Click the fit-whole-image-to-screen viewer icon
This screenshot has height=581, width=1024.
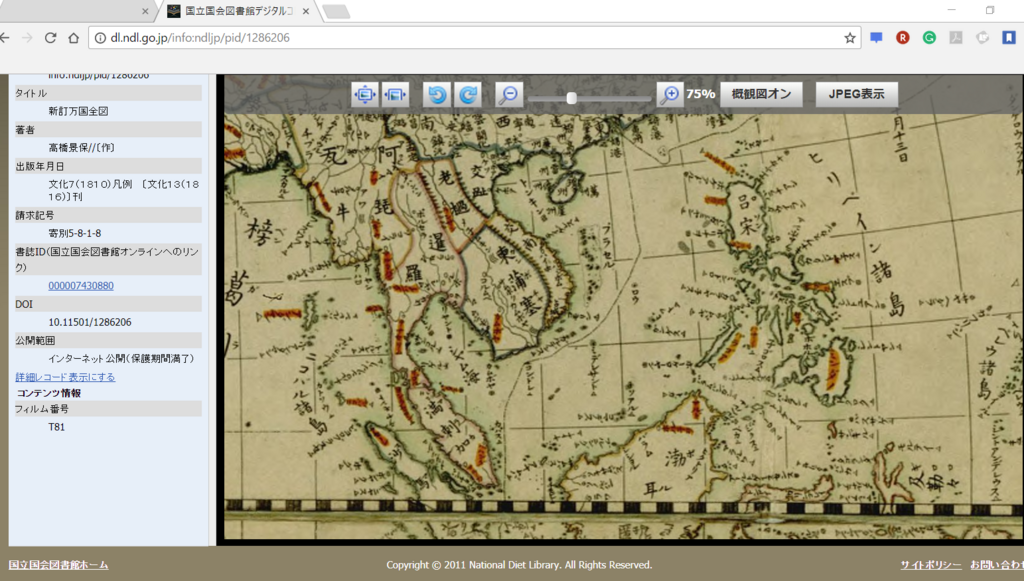coord(364,95)
